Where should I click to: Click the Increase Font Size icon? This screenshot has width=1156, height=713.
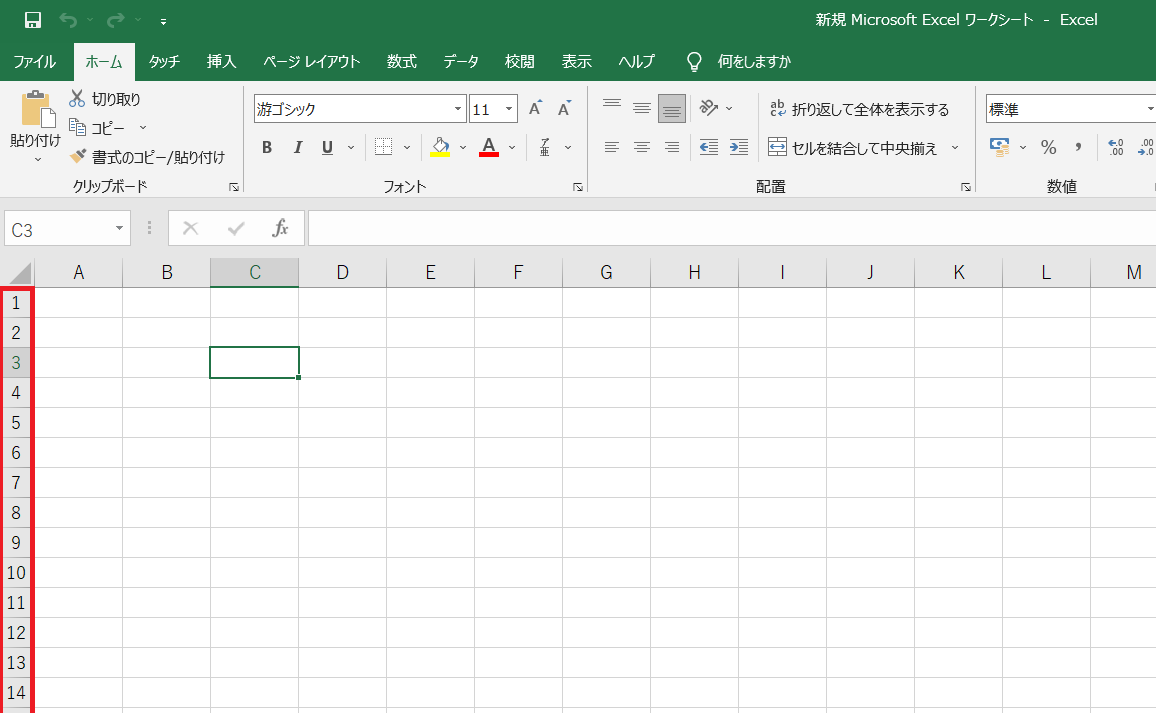535,109
